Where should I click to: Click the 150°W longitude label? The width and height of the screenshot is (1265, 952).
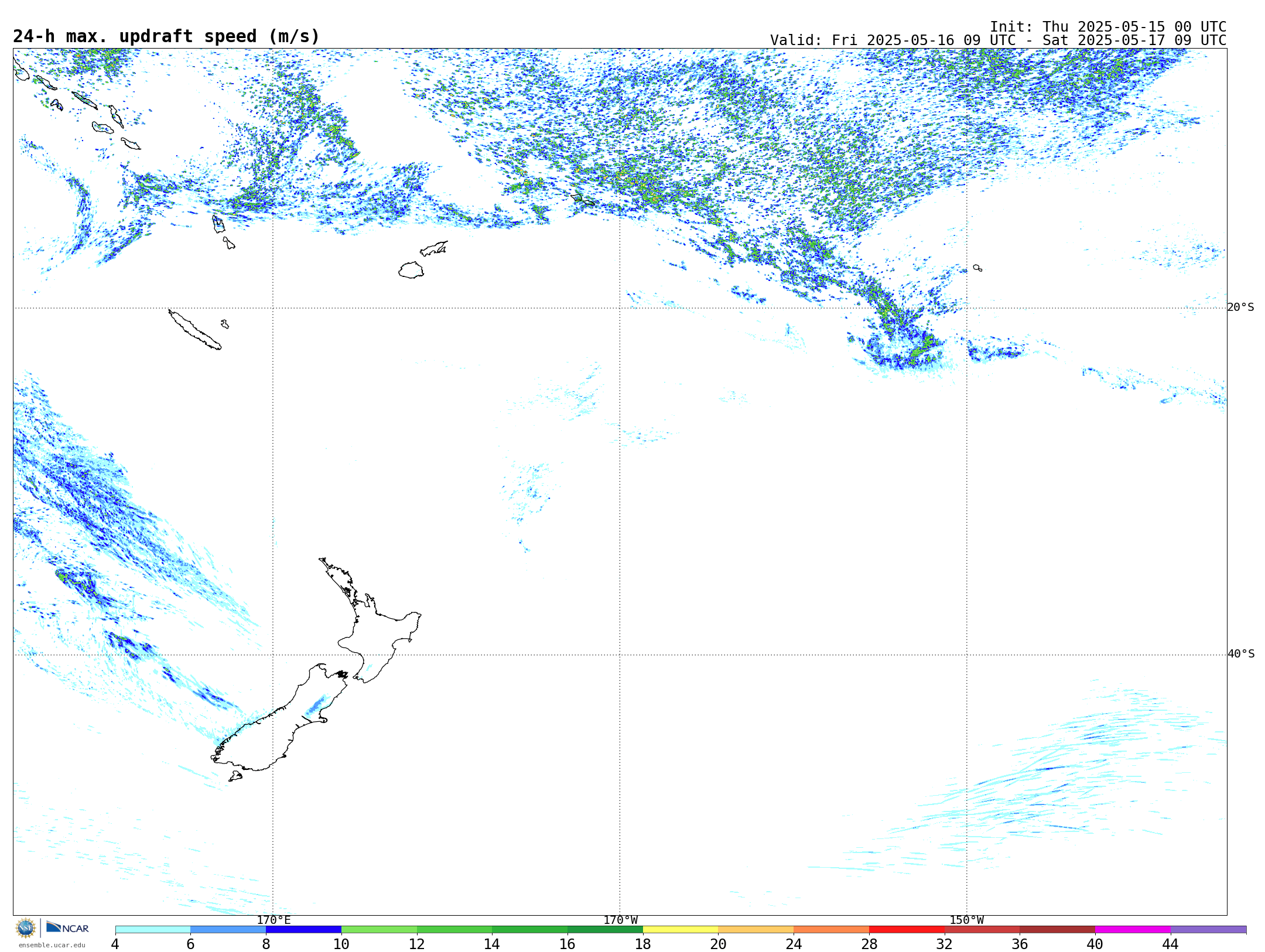(966, 920)
